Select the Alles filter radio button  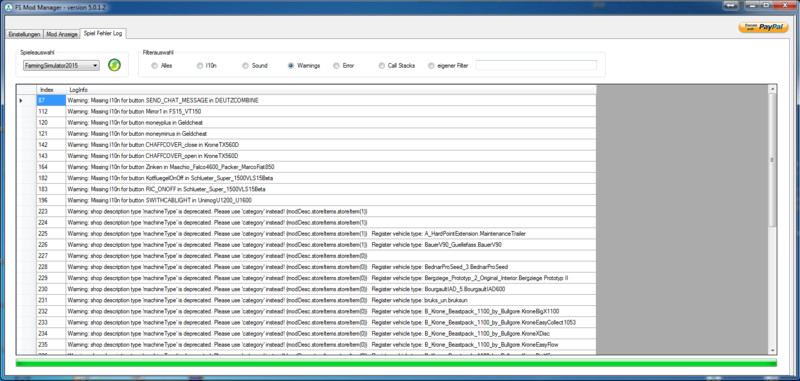tap(155, 66)
